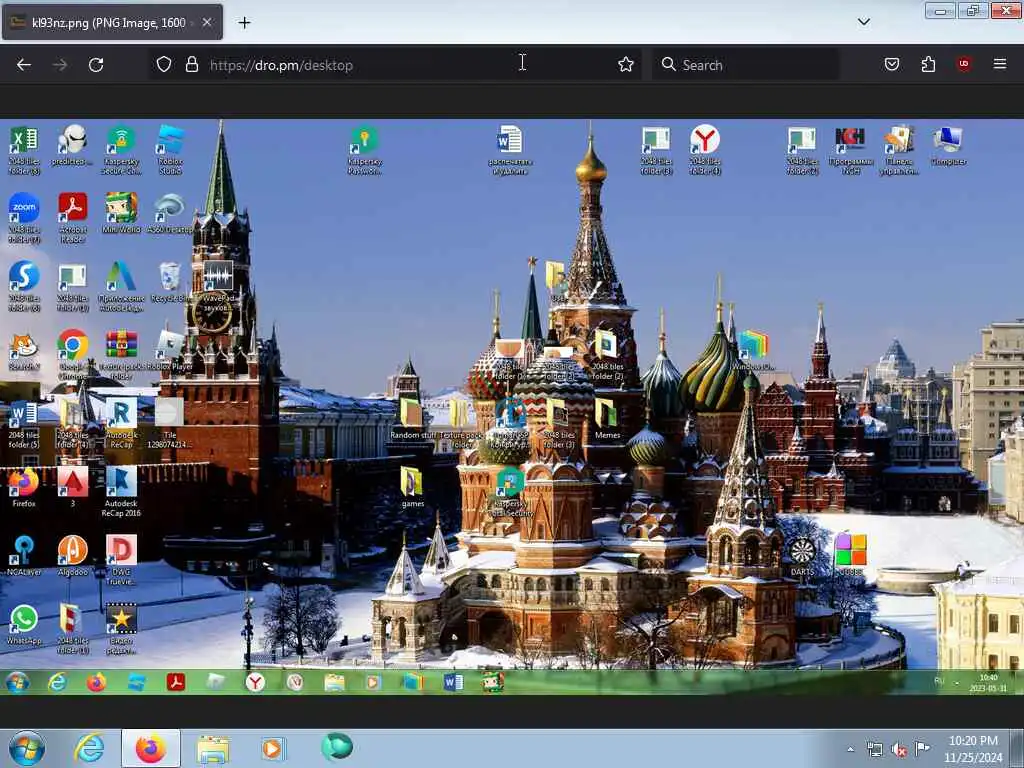Open the tracking protection shield icon
This screenshot has height=768, width=1024.
[164, 65]
